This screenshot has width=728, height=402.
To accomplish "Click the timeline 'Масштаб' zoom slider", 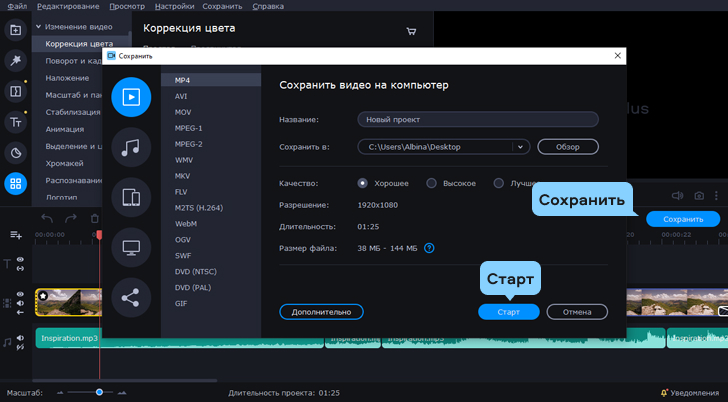I will [99, 392].
